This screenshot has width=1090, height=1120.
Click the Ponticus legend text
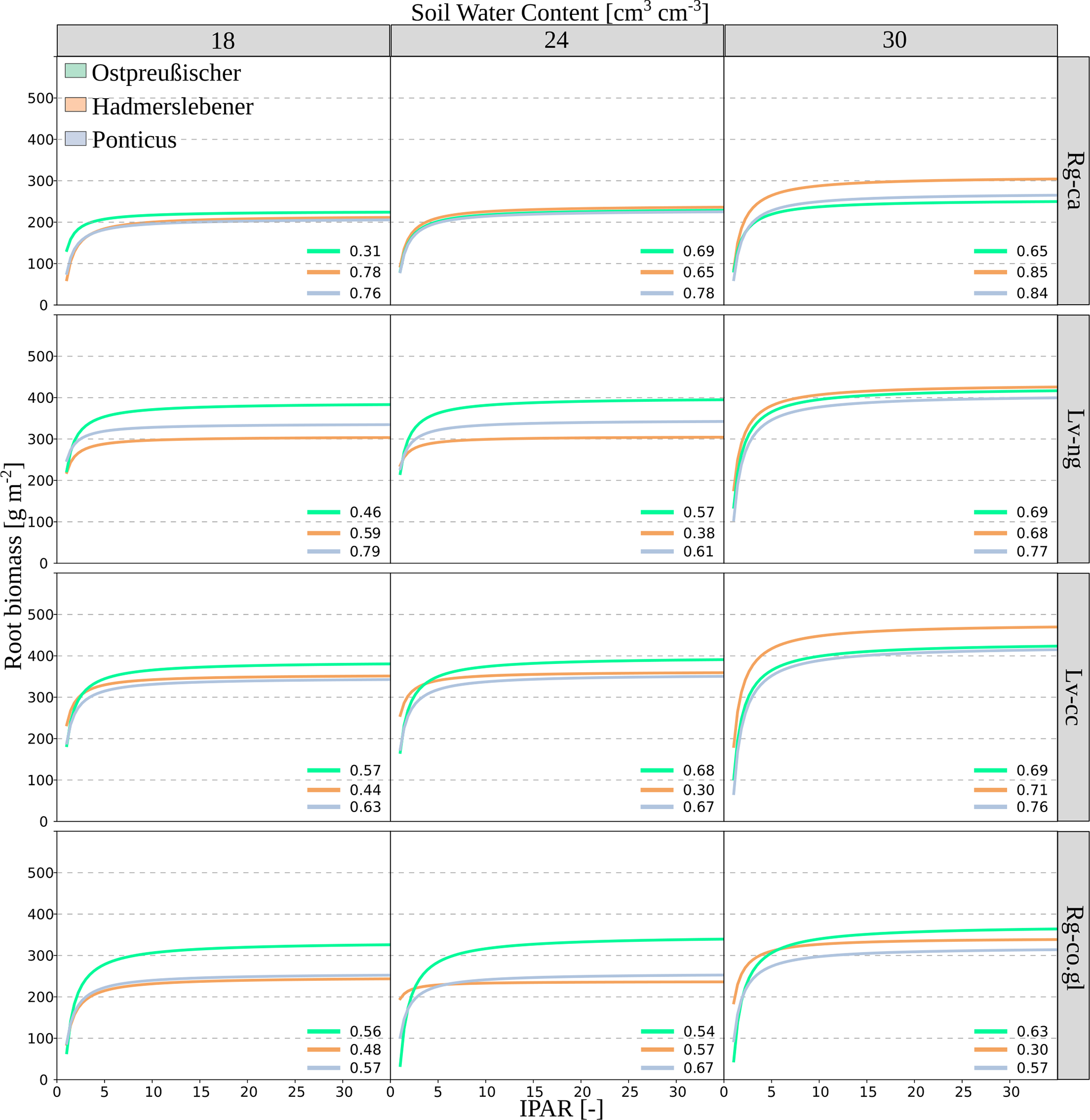(134, 140)
